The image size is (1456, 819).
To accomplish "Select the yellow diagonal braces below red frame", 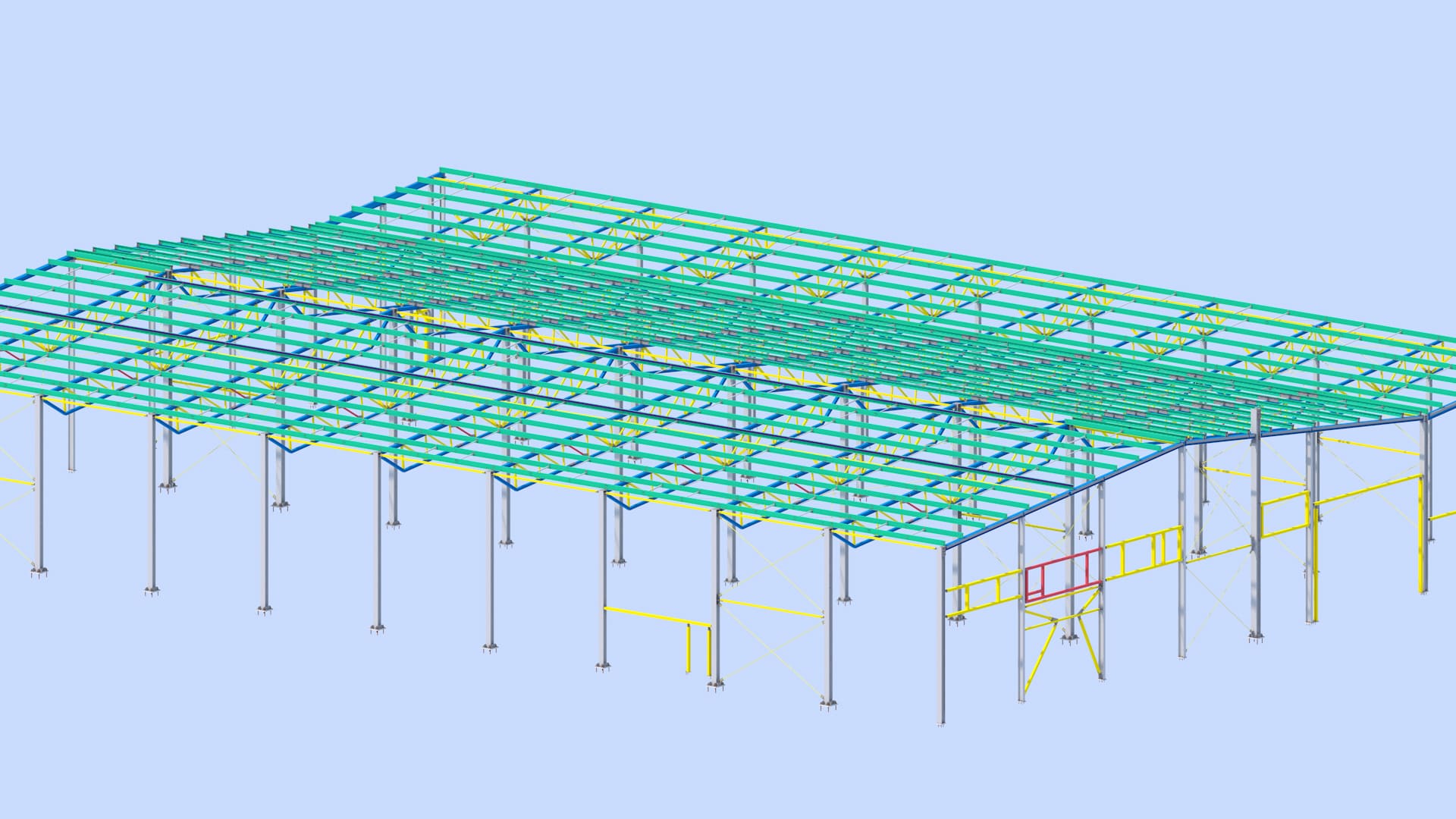I will click(x=1062, y=642).
